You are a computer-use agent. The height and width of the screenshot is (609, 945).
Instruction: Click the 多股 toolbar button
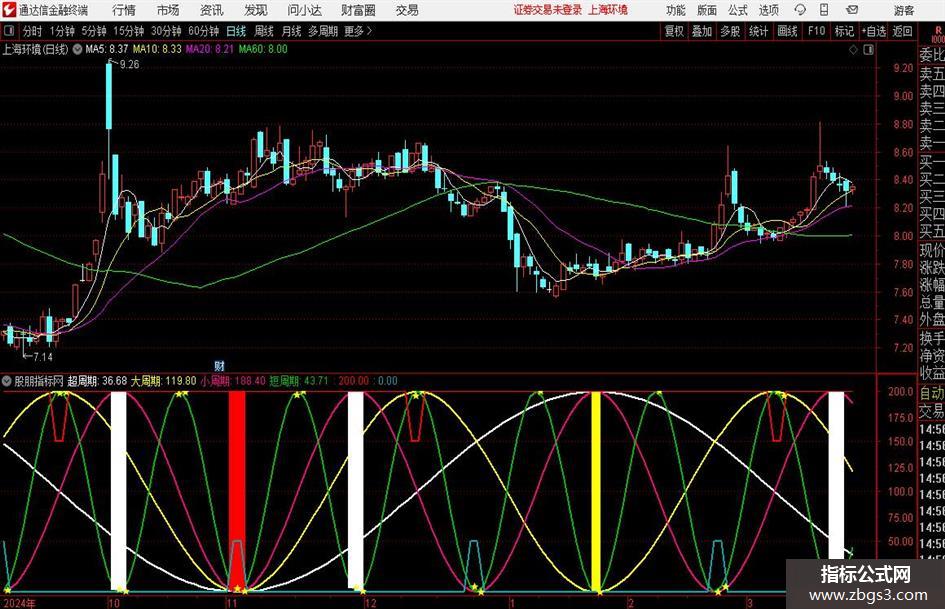(730, 31)
